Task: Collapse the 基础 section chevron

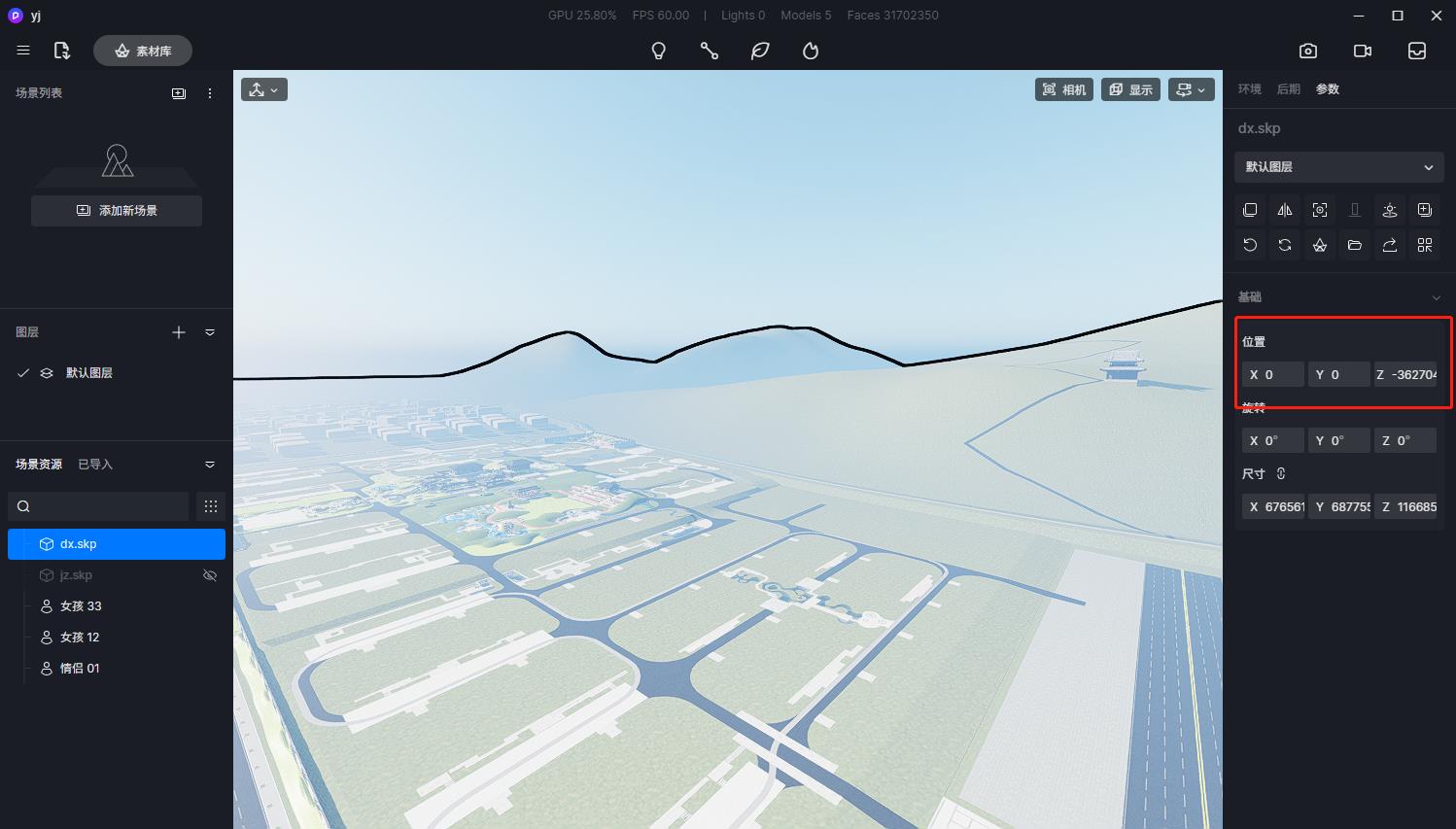Action: pyautogui.click(x=1437, y=297)
